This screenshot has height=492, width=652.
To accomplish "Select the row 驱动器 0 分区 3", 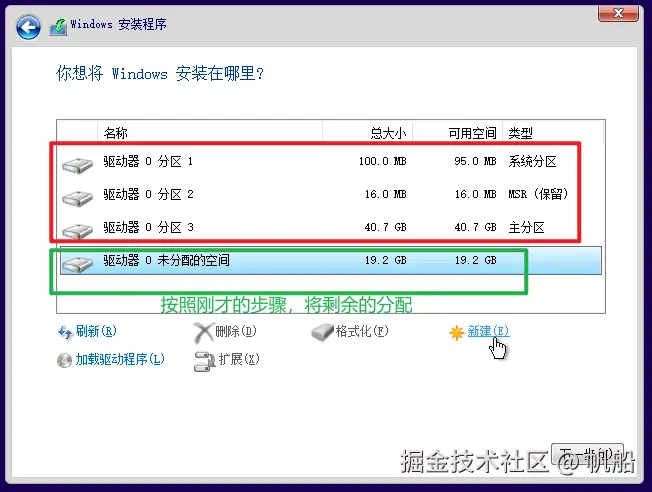I will [x=331, y=227].
